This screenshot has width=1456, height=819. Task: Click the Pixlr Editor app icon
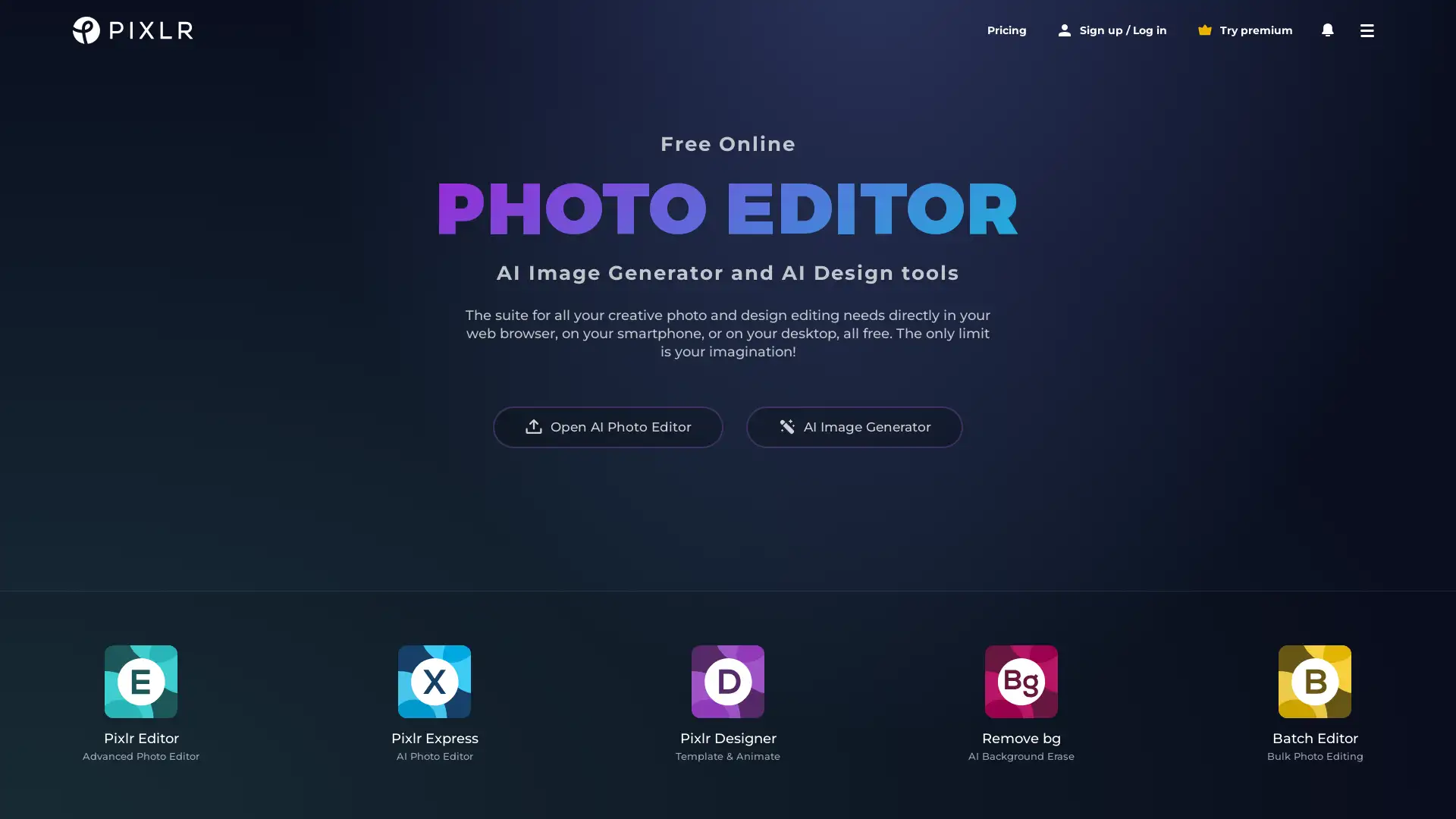[140, 681]
